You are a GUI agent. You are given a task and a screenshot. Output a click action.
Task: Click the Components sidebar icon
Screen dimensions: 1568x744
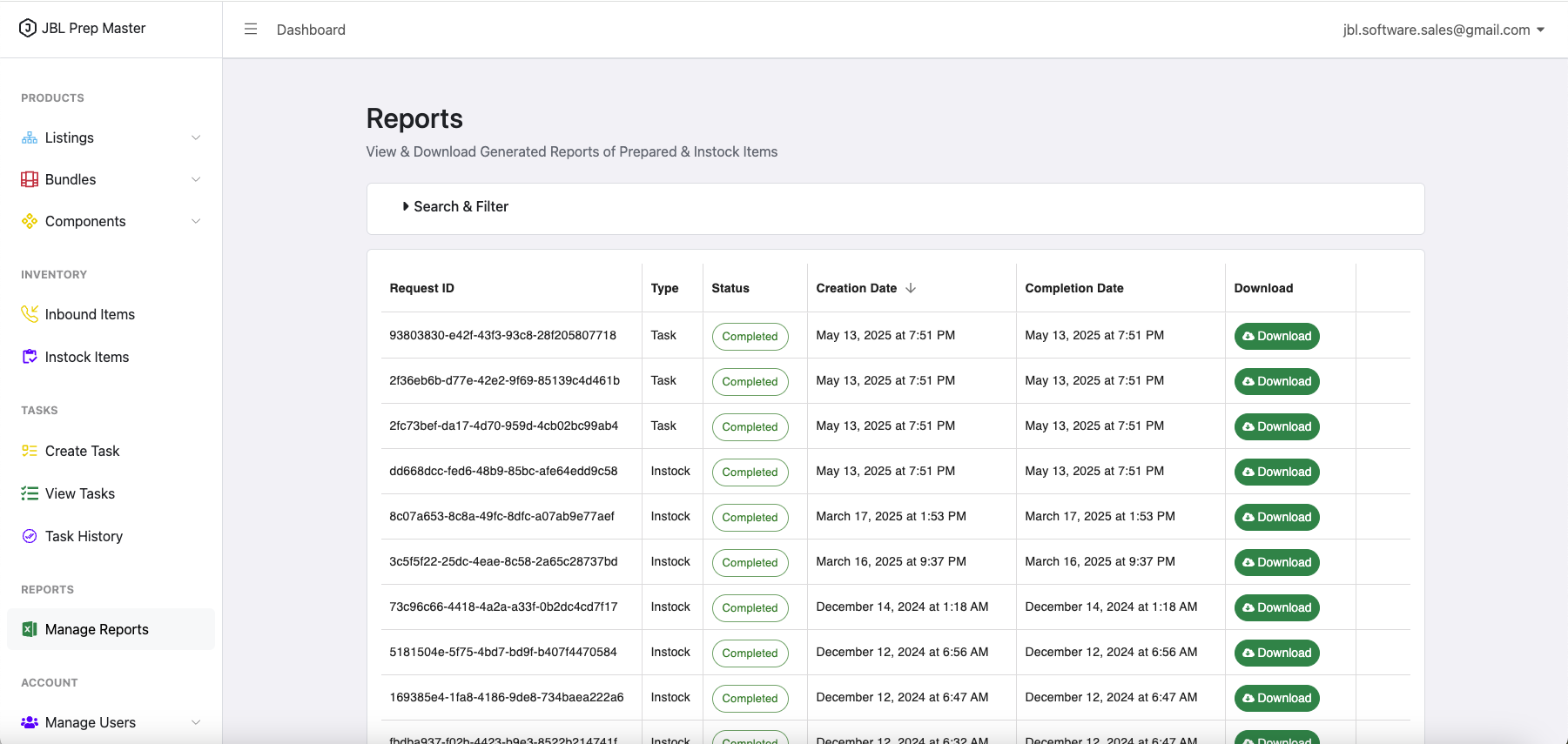tap(30, 221)
